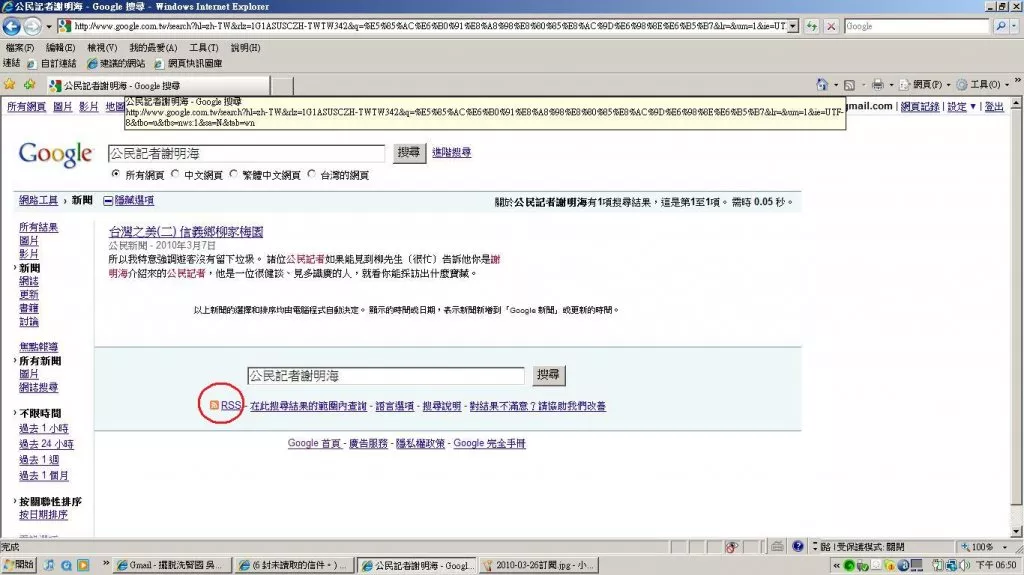Click the browser Forward arrow button
This screenshot has width=1024, height=575.
pyautogui.click(x=32, y=26)
